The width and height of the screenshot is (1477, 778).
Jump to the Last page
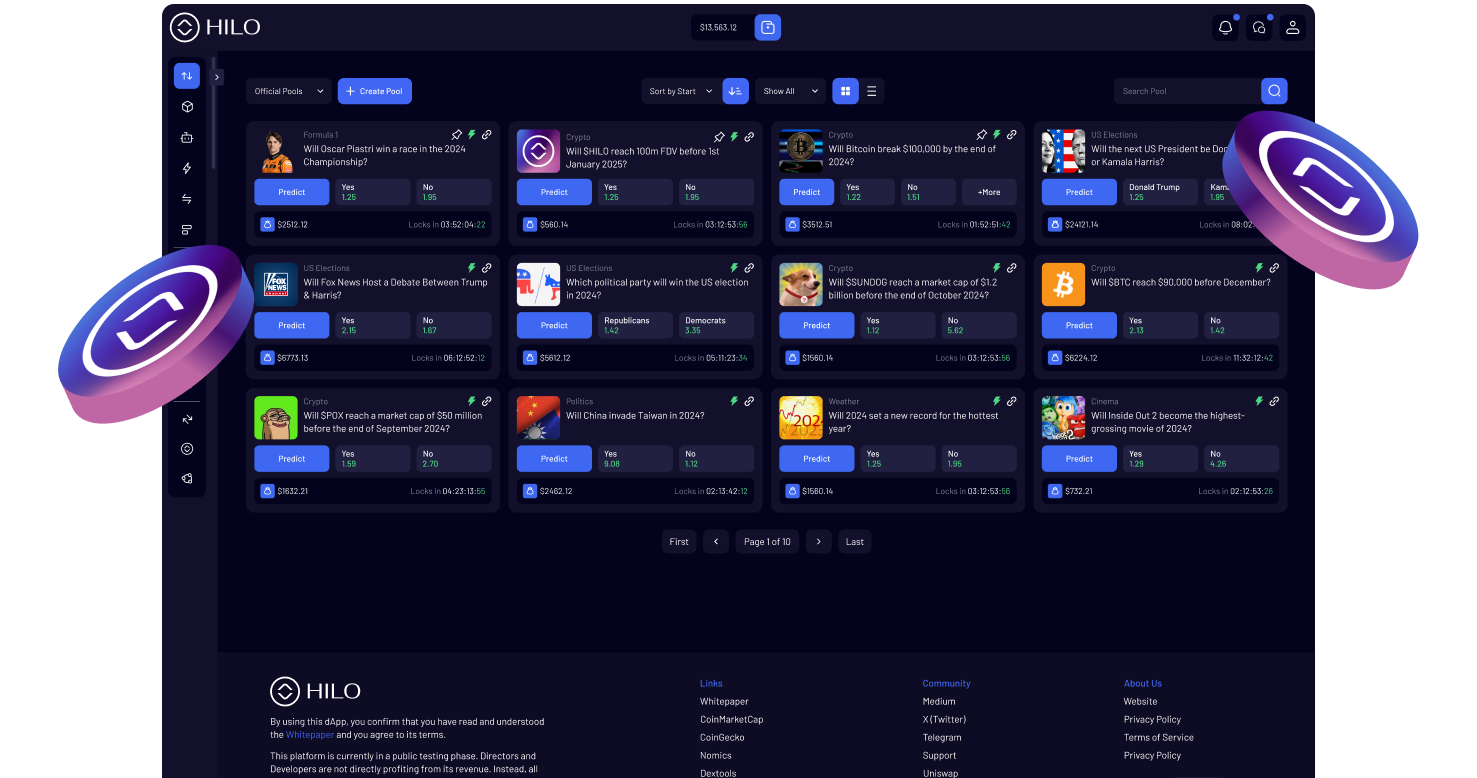coord(855,542)
